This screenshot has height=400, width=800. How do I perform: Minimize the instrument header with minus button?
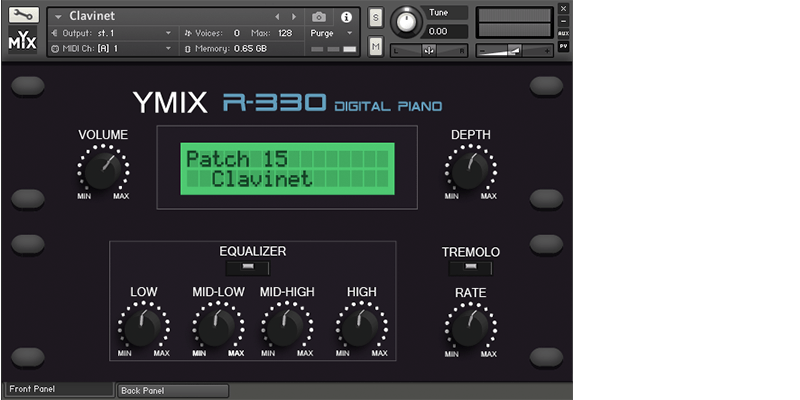[563, 21]
